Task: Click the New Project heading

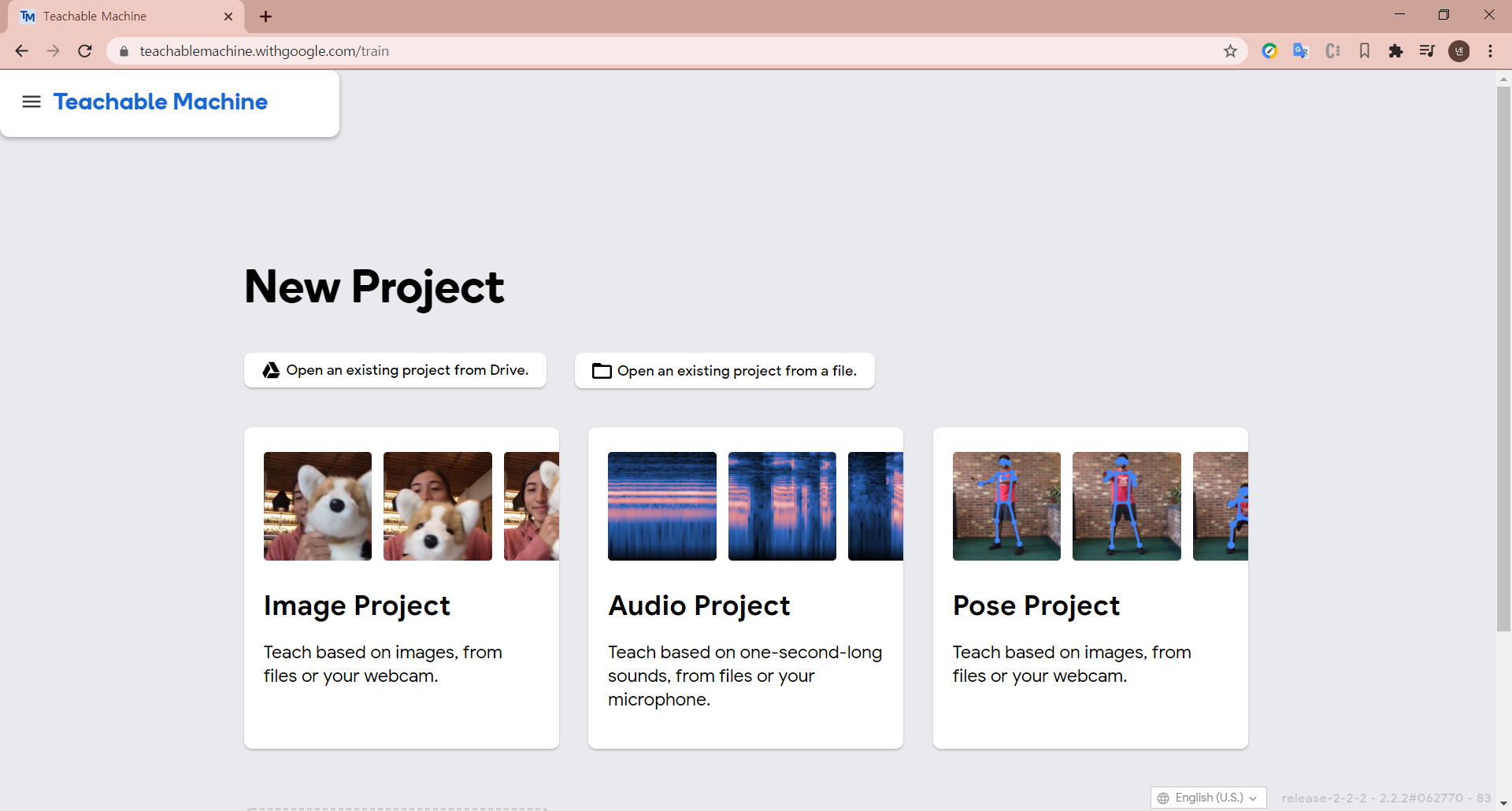Action: pos(374,287)
